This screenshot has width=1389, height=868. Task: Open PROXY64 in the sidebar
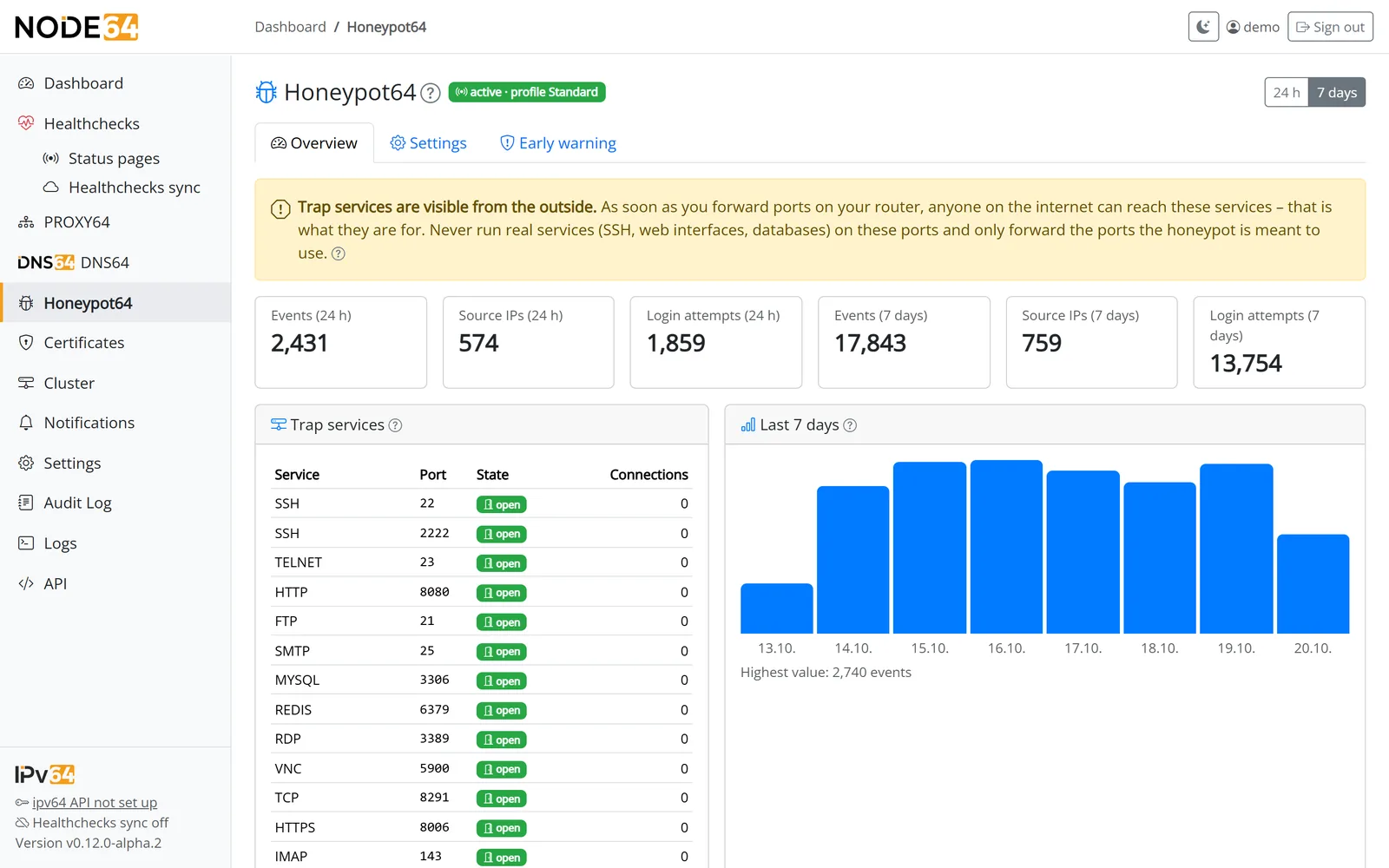pyautogui.click(x=115, y=222)
